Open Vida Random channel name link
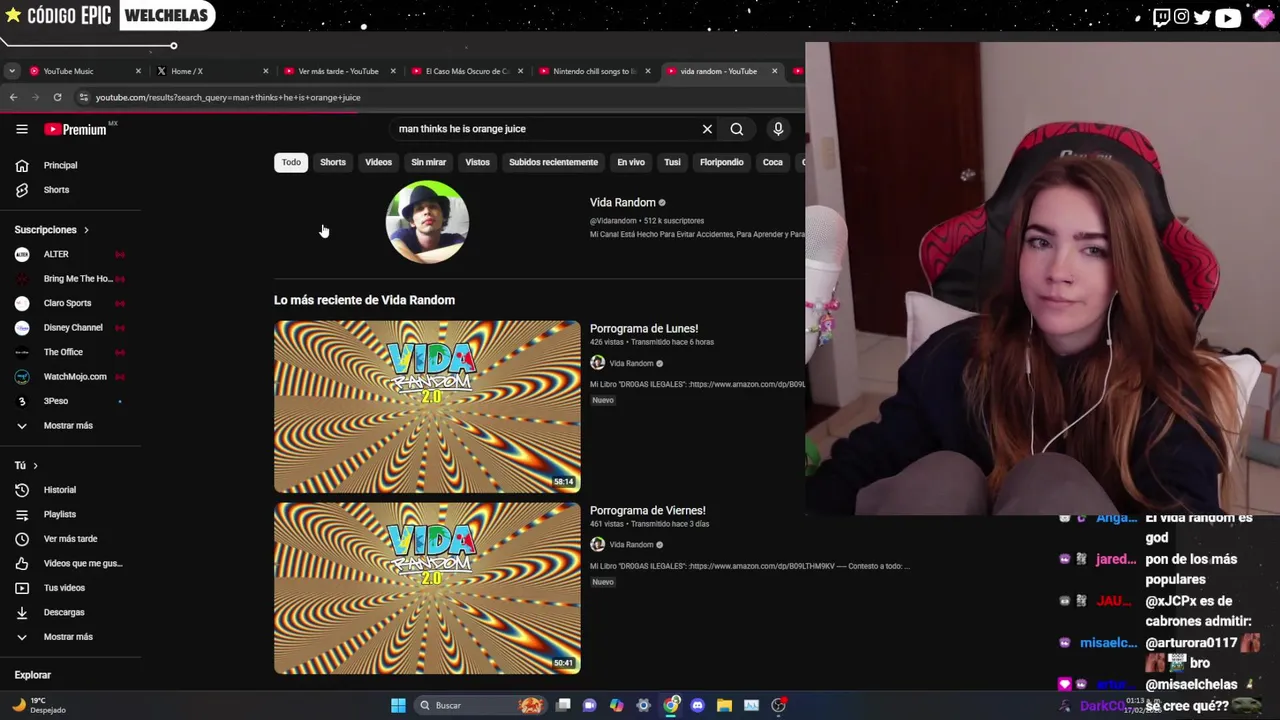 623,202
